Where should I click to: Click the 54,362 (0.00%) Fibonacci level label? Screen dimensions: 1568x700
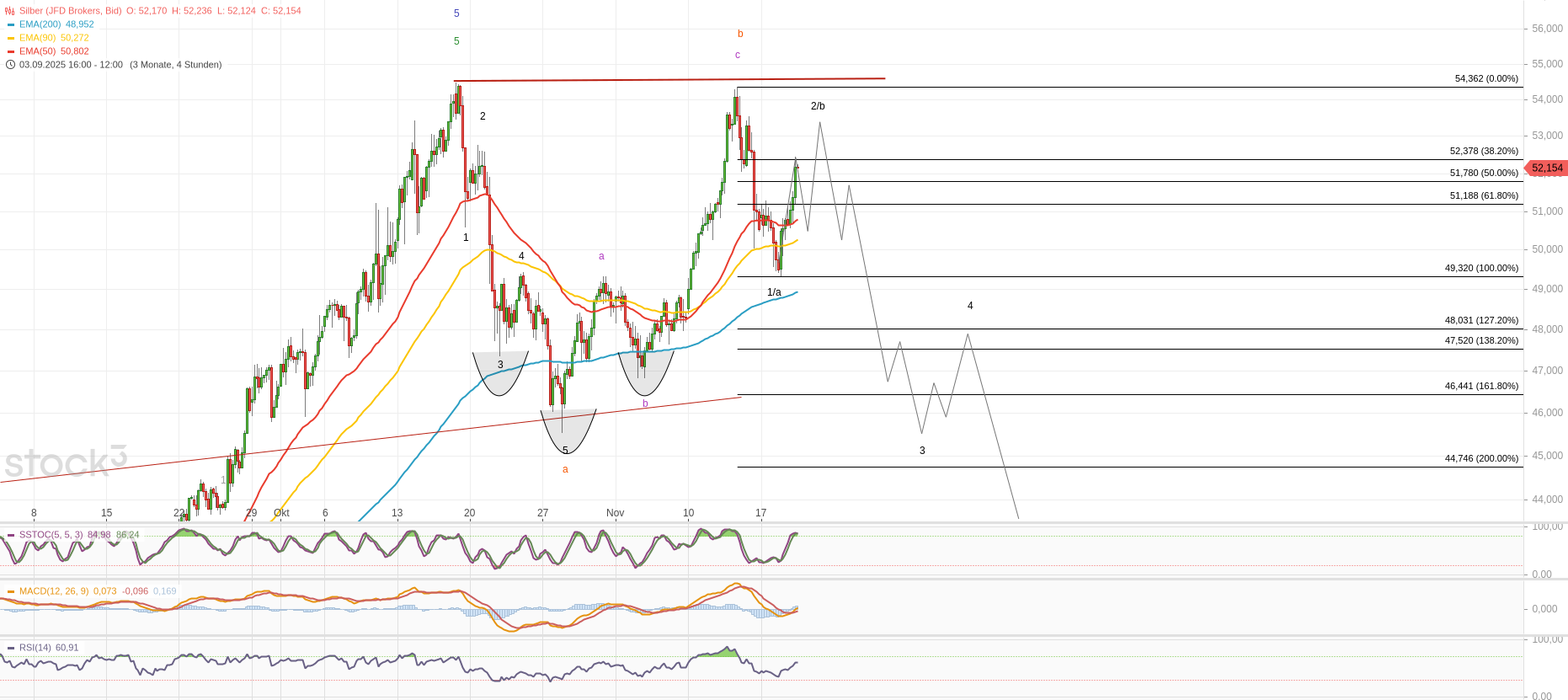[x=1485, y=78]
